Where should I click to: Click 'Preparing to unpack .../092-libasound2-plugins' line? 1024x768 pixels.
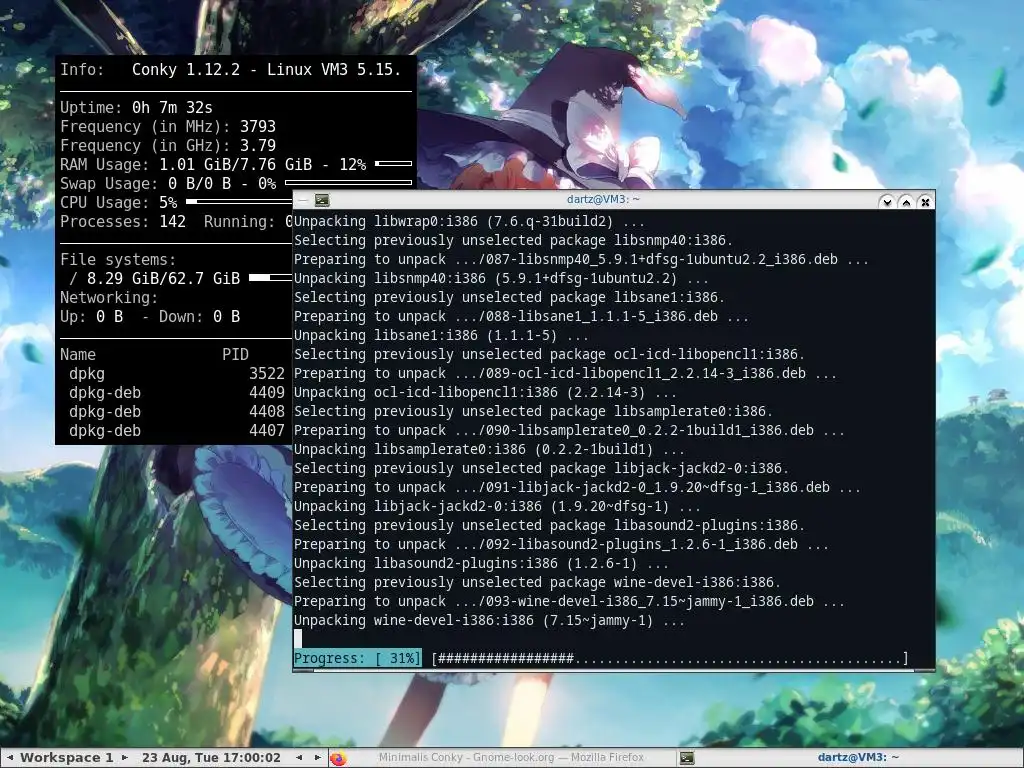pos(561,545)
